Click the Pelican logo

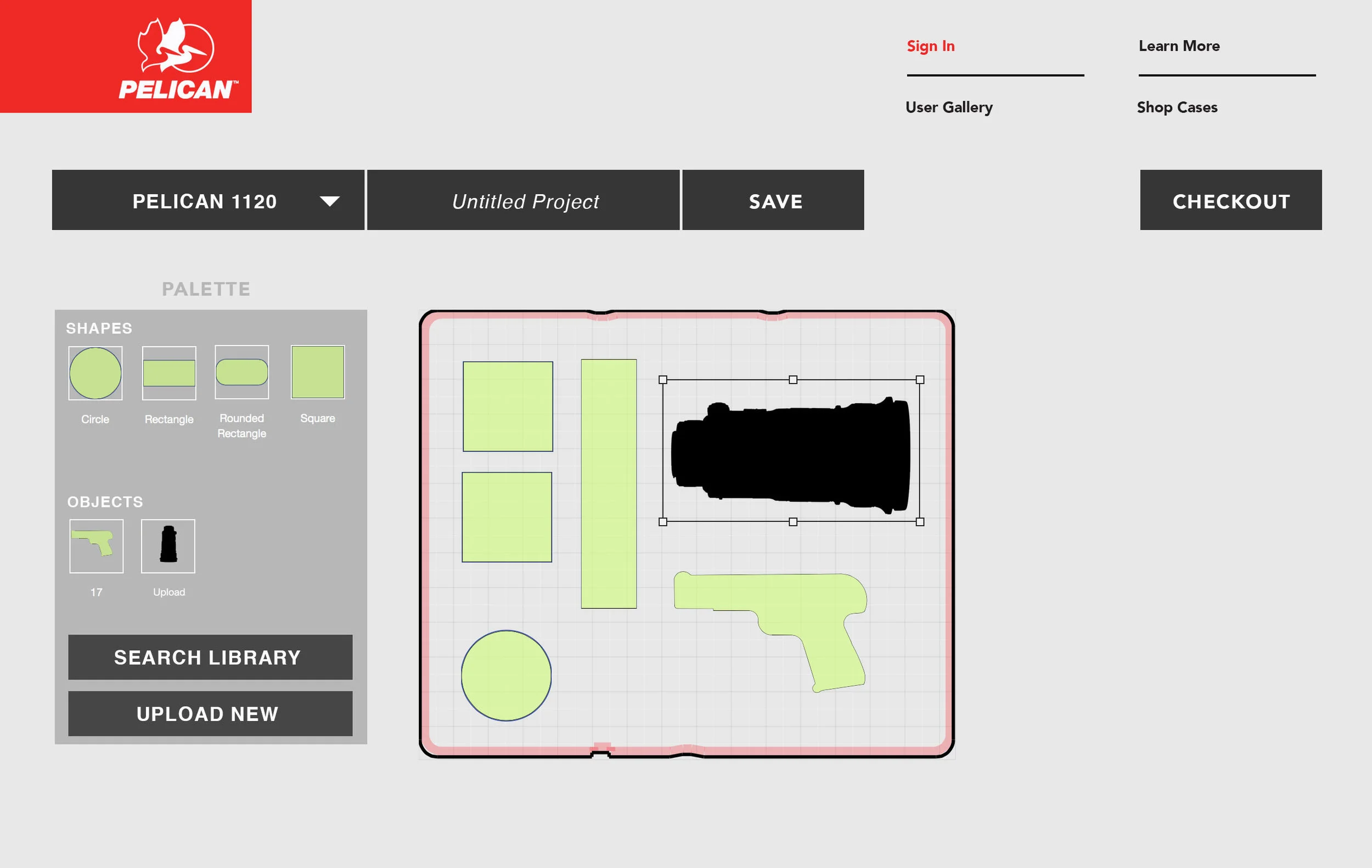125,57
